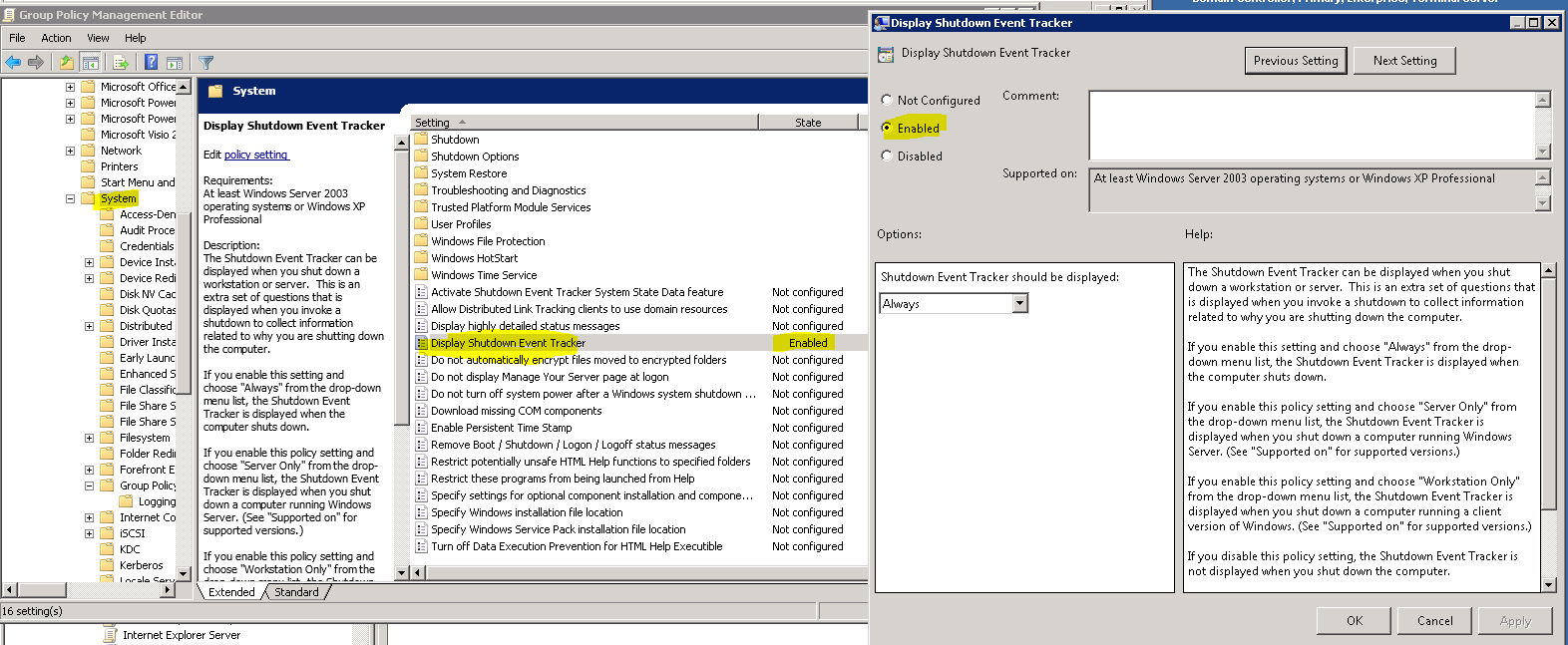Open the File menu
The width and height of the screenshot is (1568, 645).
point(17,38)
